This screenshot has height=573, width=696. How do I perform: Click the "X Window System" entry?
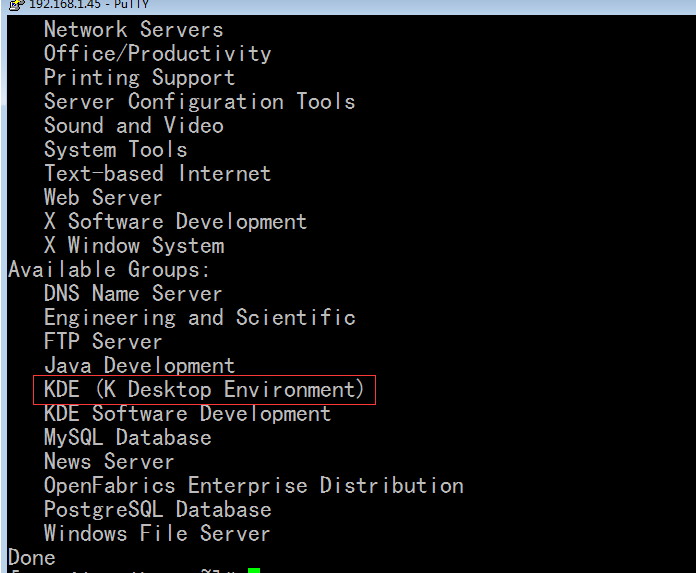click(133, 246)
